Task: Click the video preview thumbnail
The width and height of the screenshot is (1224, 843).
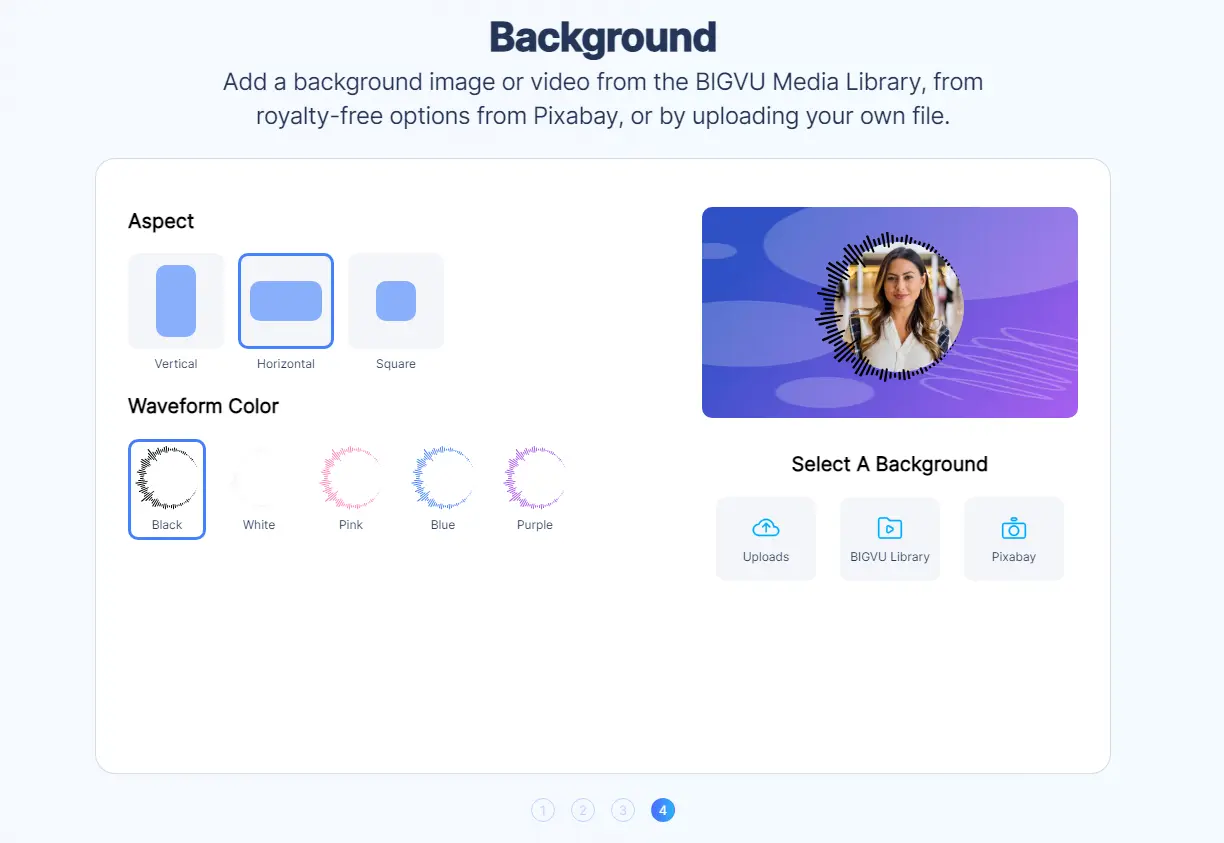Action: point(890,312)
